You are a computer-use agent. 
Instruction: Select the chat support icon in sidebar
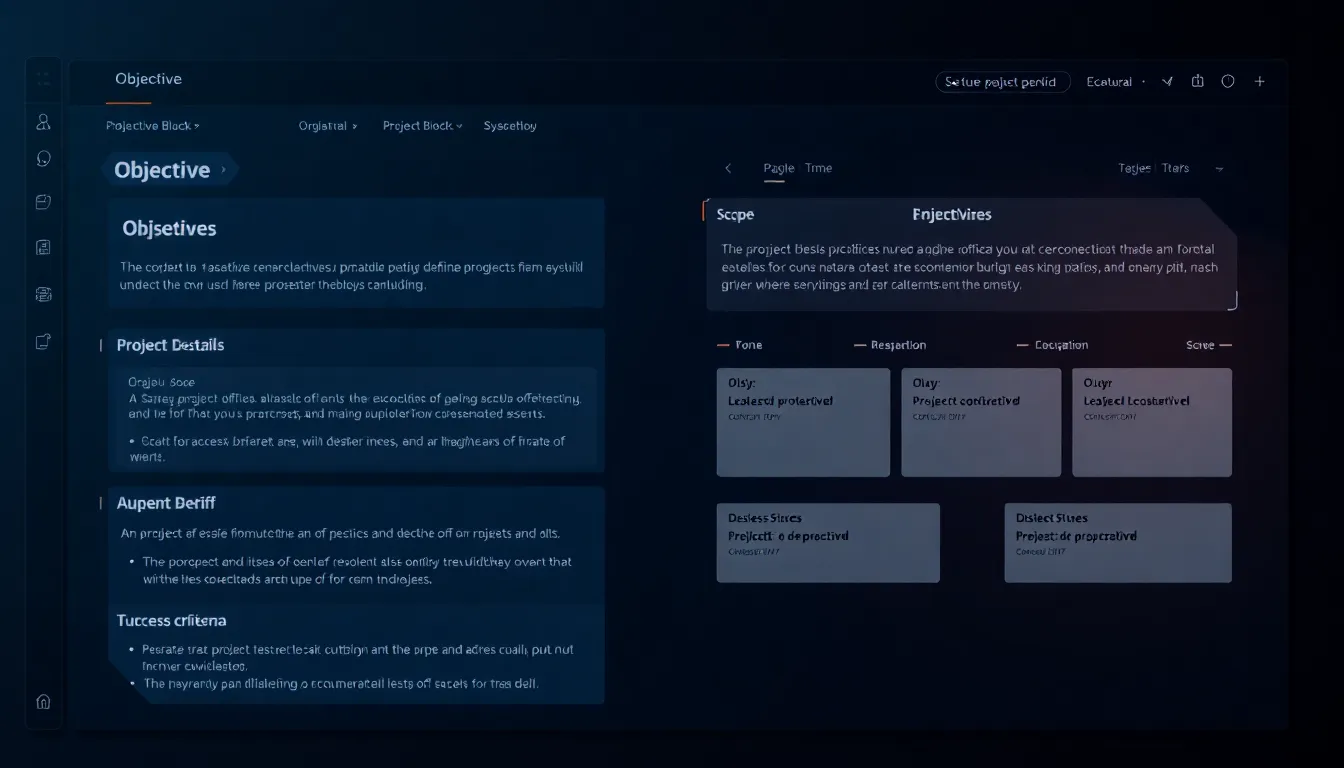[x=42, y=157]
